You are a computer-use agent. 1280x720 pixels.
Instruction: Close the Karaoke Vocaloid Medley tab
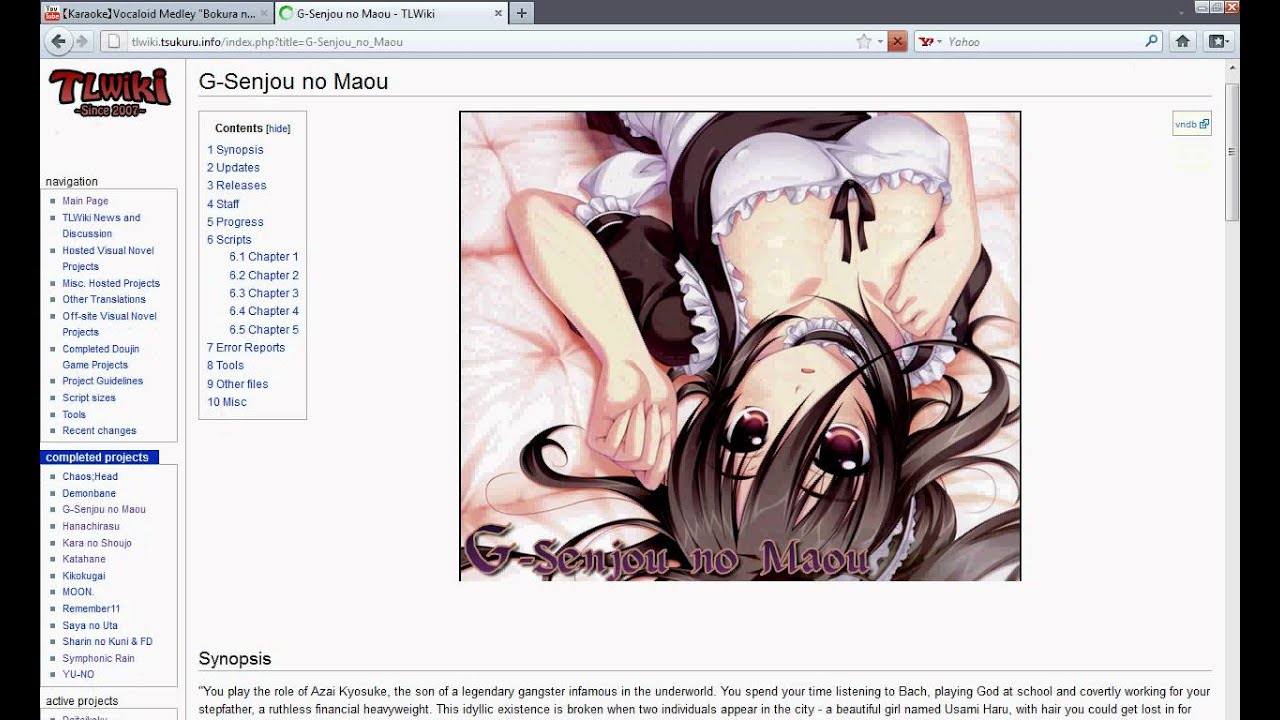click(x=265, y=13)
